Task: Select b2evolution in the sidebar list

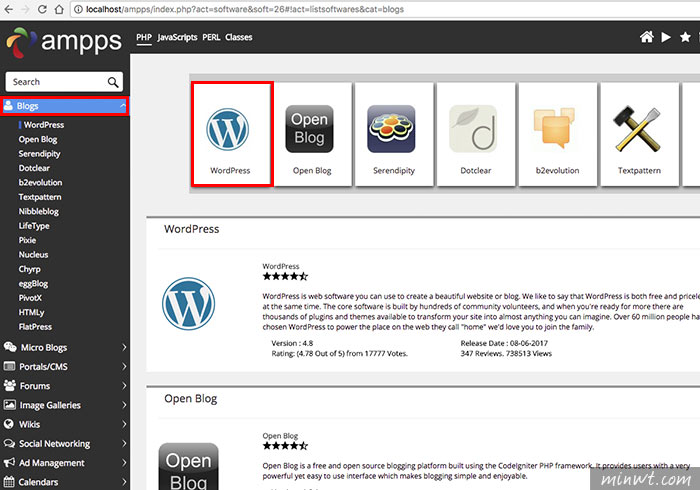Action: coord(40,183)
